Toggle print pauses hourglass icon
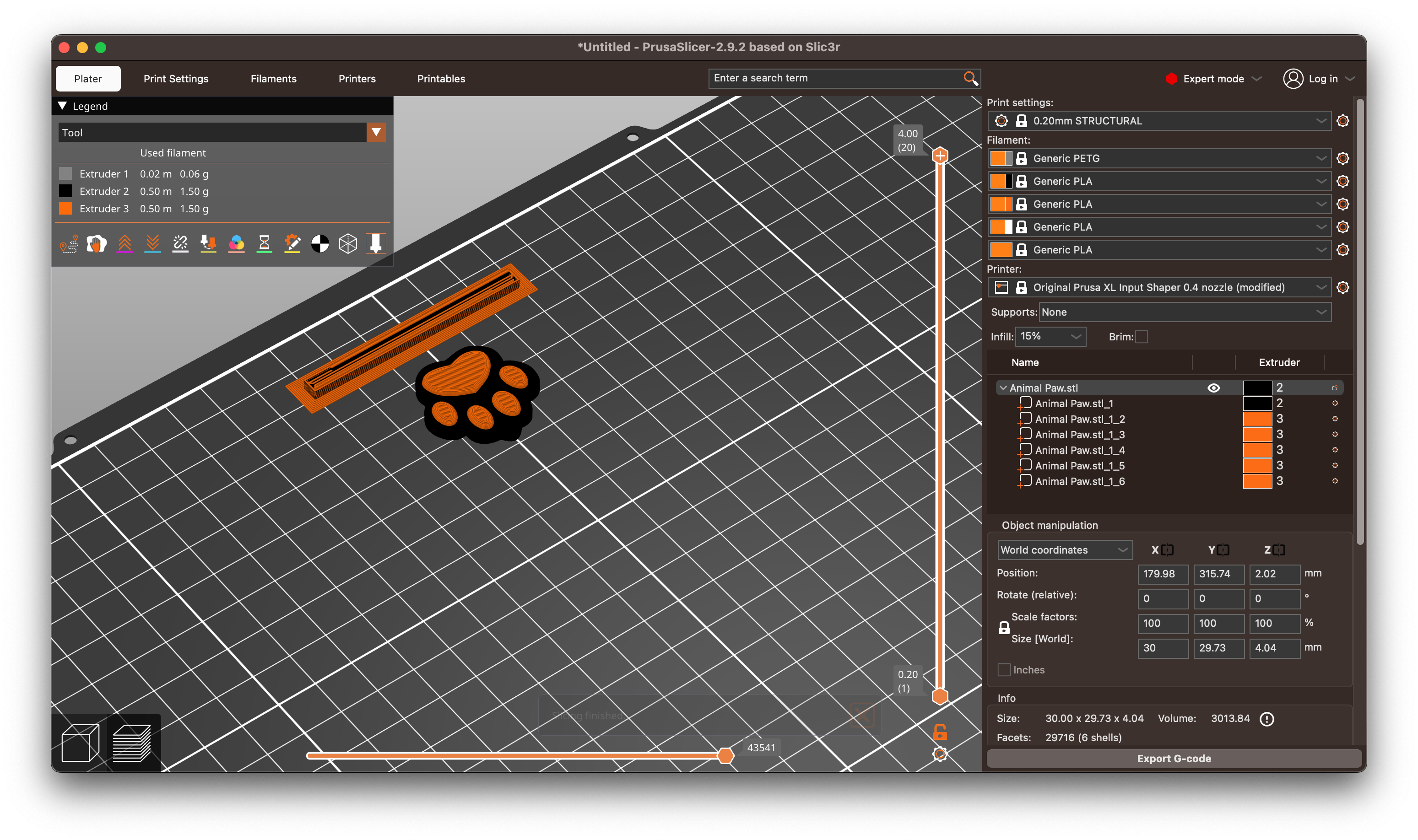This screenshot has height=840, width=1418. point(264,244)
